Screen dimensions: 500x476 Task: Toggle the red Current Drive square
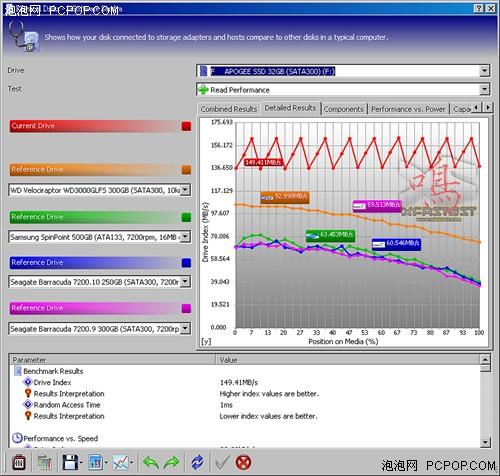[x=186, y=126]
